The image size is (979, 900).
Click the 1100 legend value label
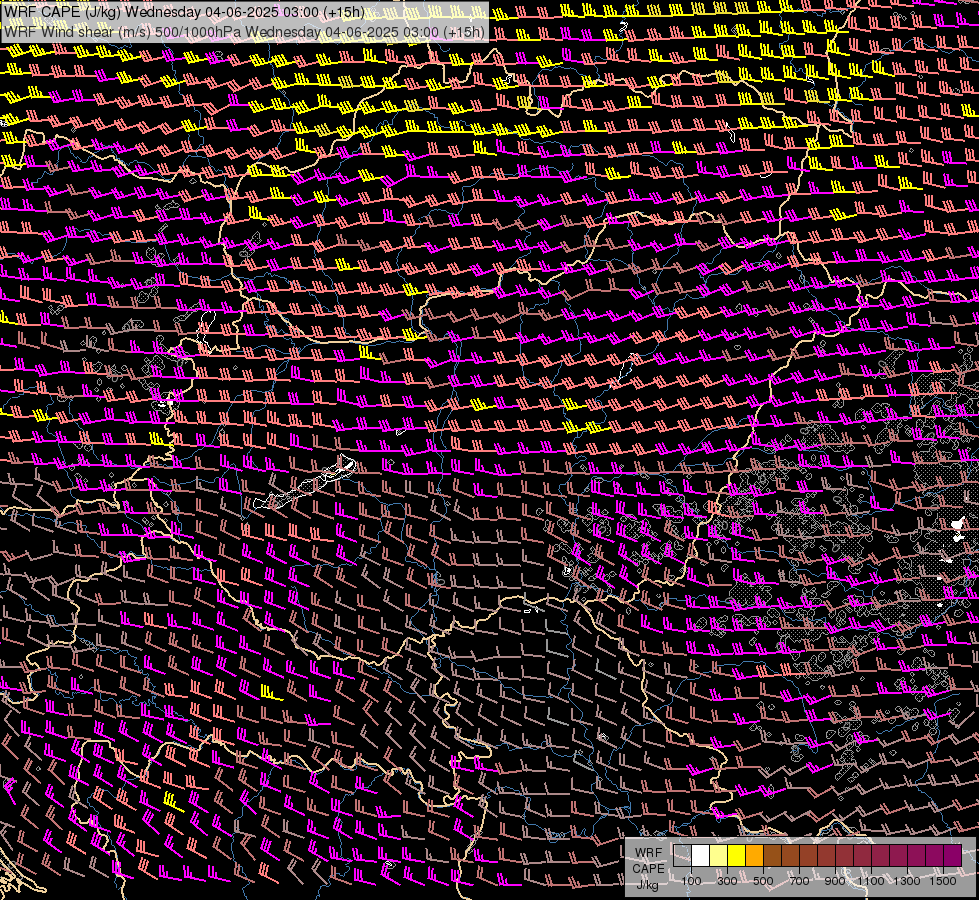[x=871, y=881]
